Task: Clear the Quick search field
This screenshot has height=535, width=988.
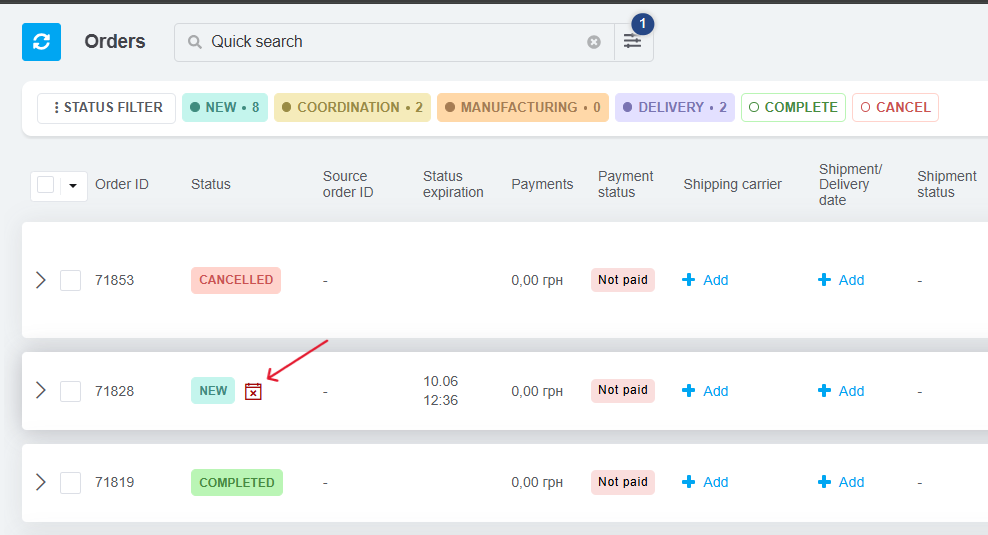Action: coord(594,42)
